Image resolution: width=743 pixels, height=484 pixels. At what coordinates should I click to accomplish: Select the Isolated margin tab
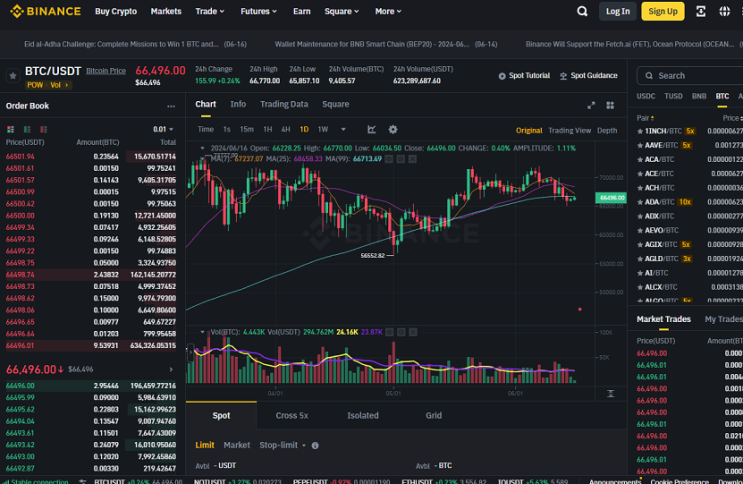(x=362, y=416)
